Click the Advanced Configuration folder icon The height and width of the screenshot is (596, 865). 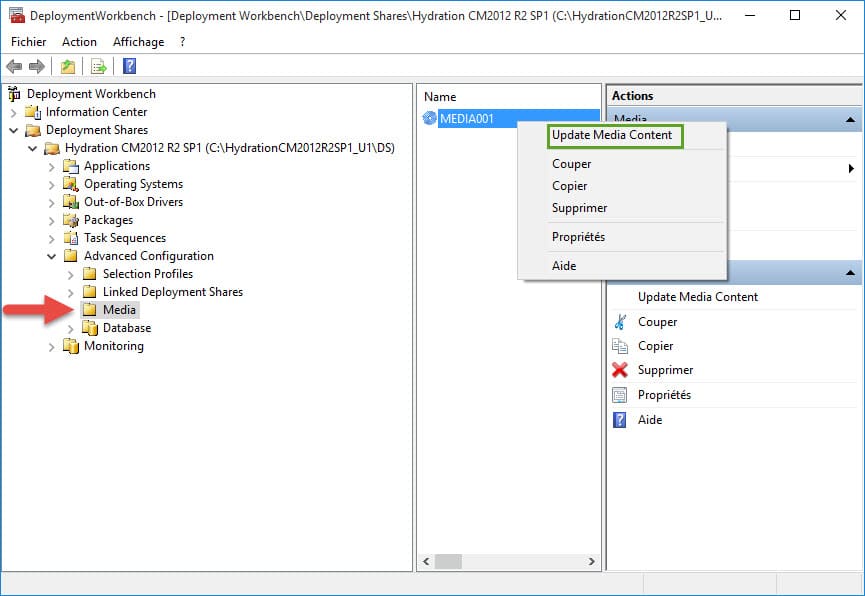[71, 256]
